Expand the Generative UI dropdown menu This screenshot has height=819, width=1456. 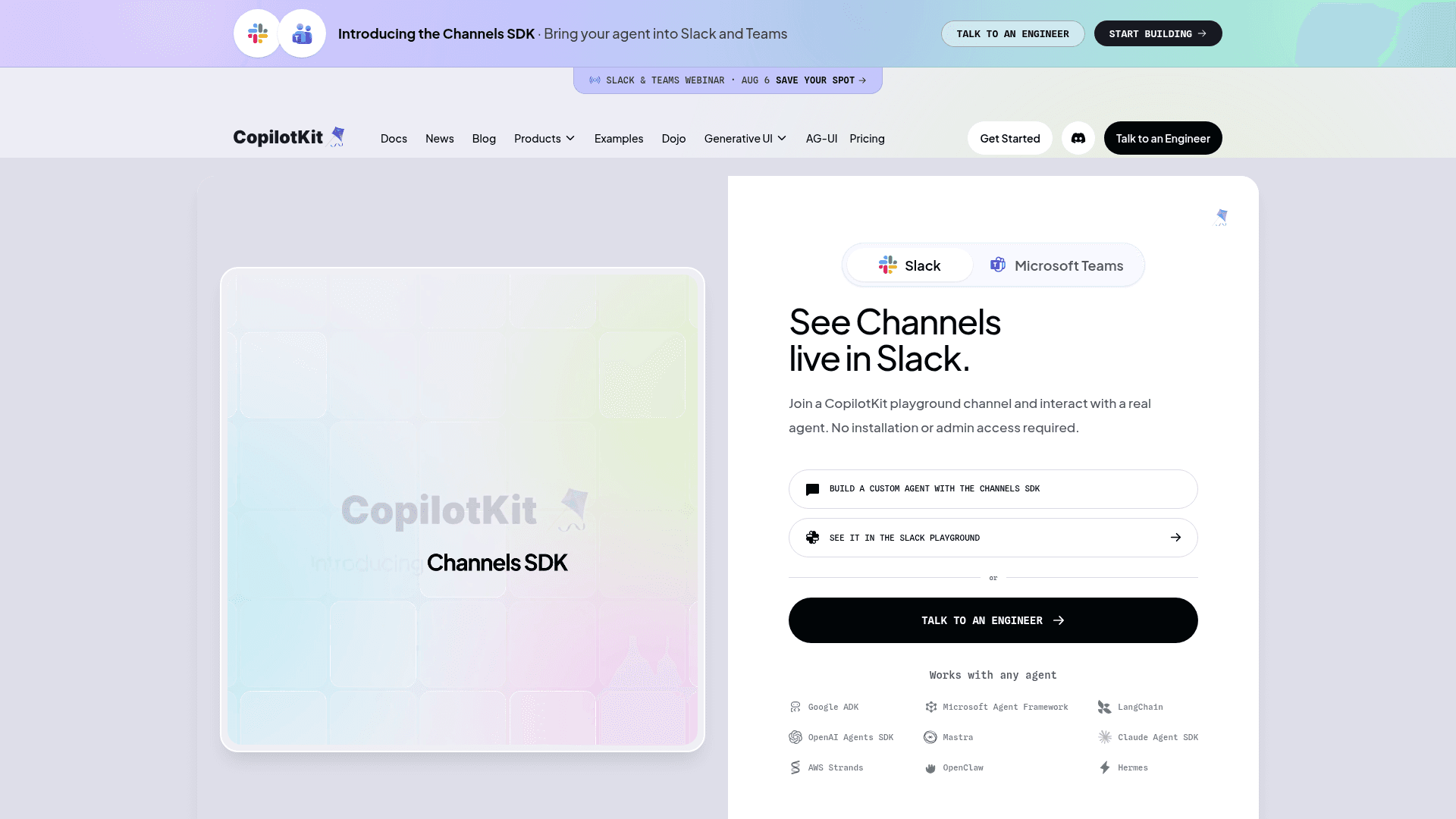(745, 138)
